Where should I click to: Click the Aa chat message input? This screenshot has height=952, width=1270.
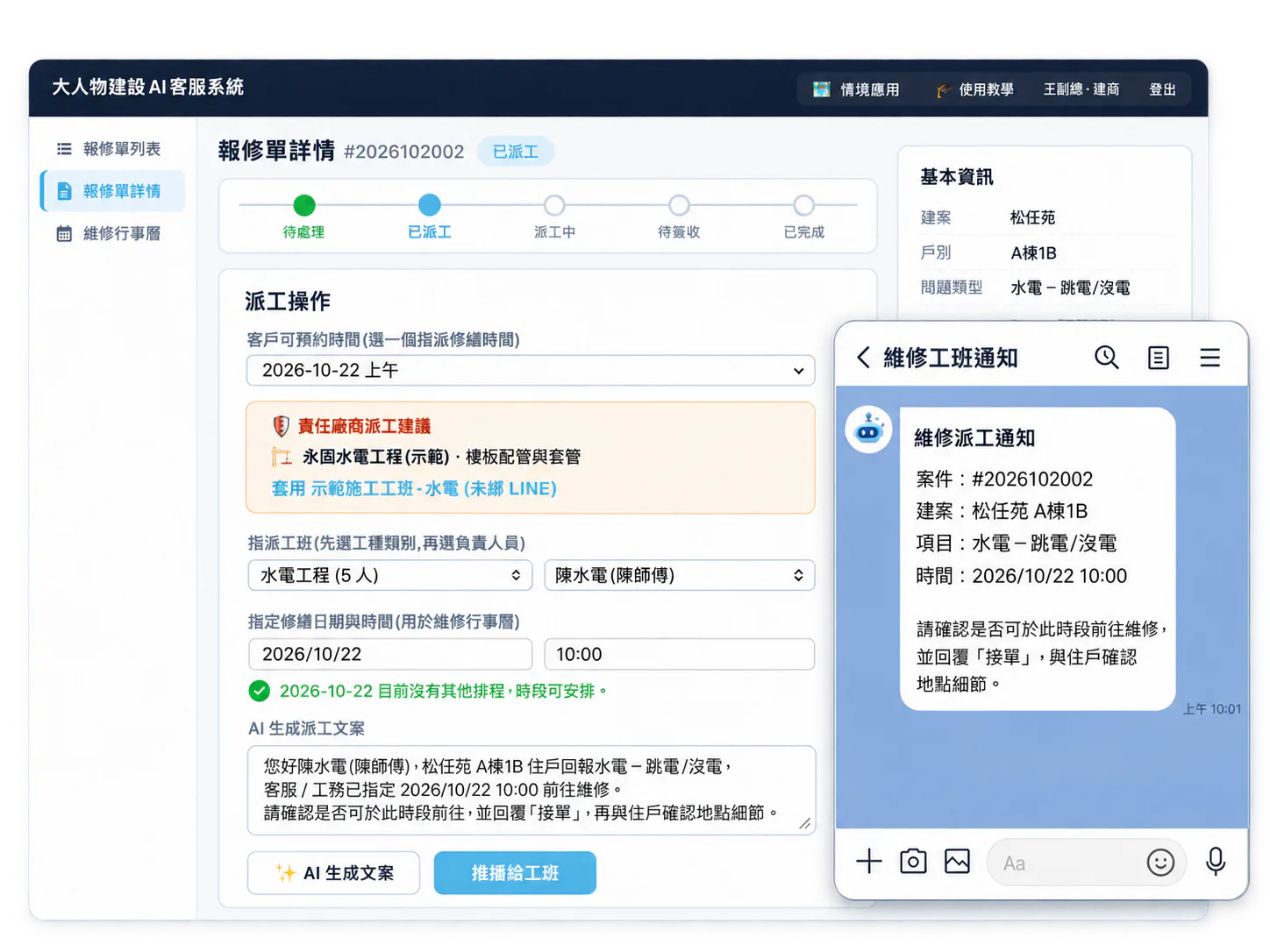click(x=1086, y=863)
